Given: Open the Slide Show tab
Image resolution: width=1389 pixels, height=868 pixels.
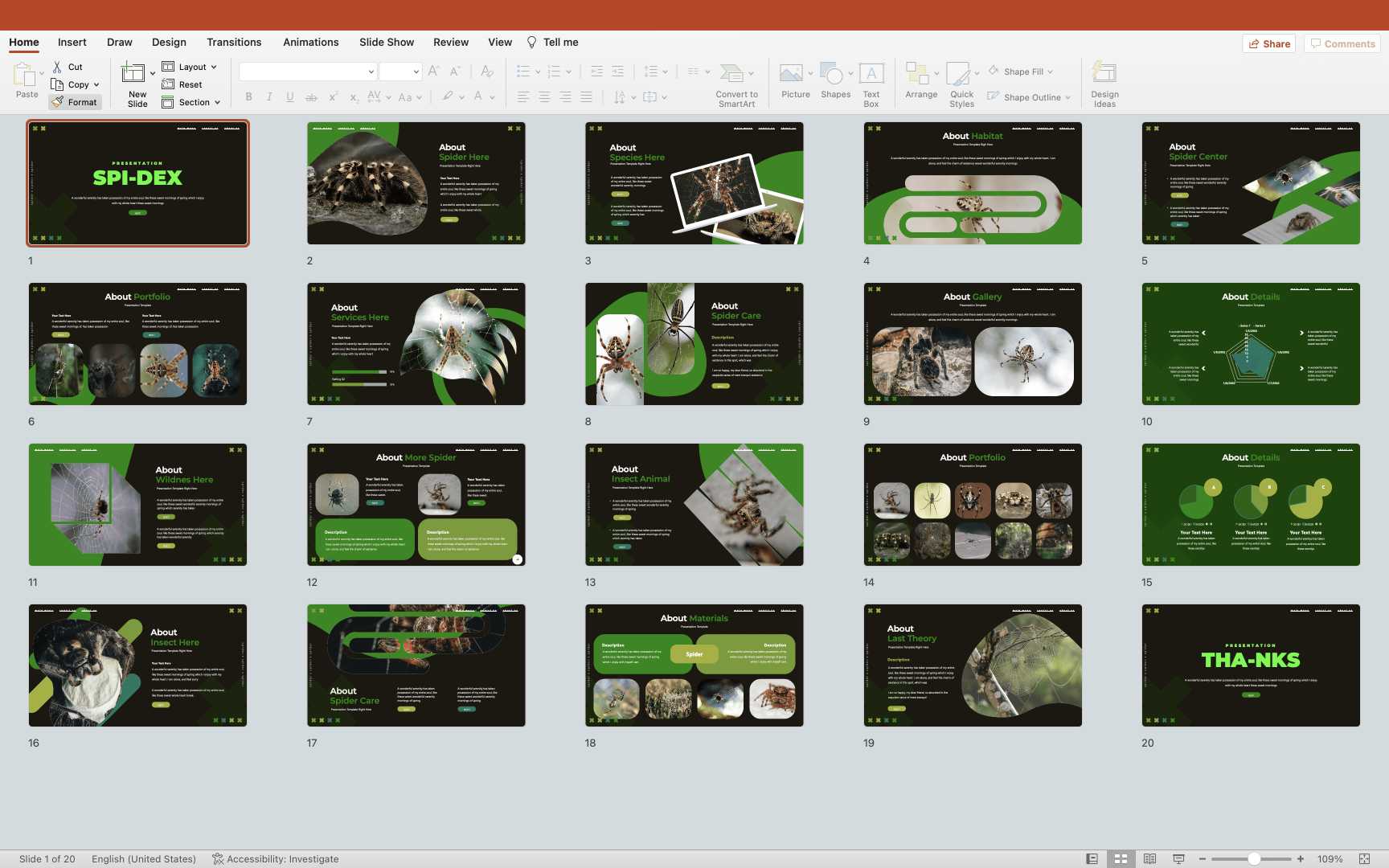Looking at the screenshot, I should click(x=387, y=42).
